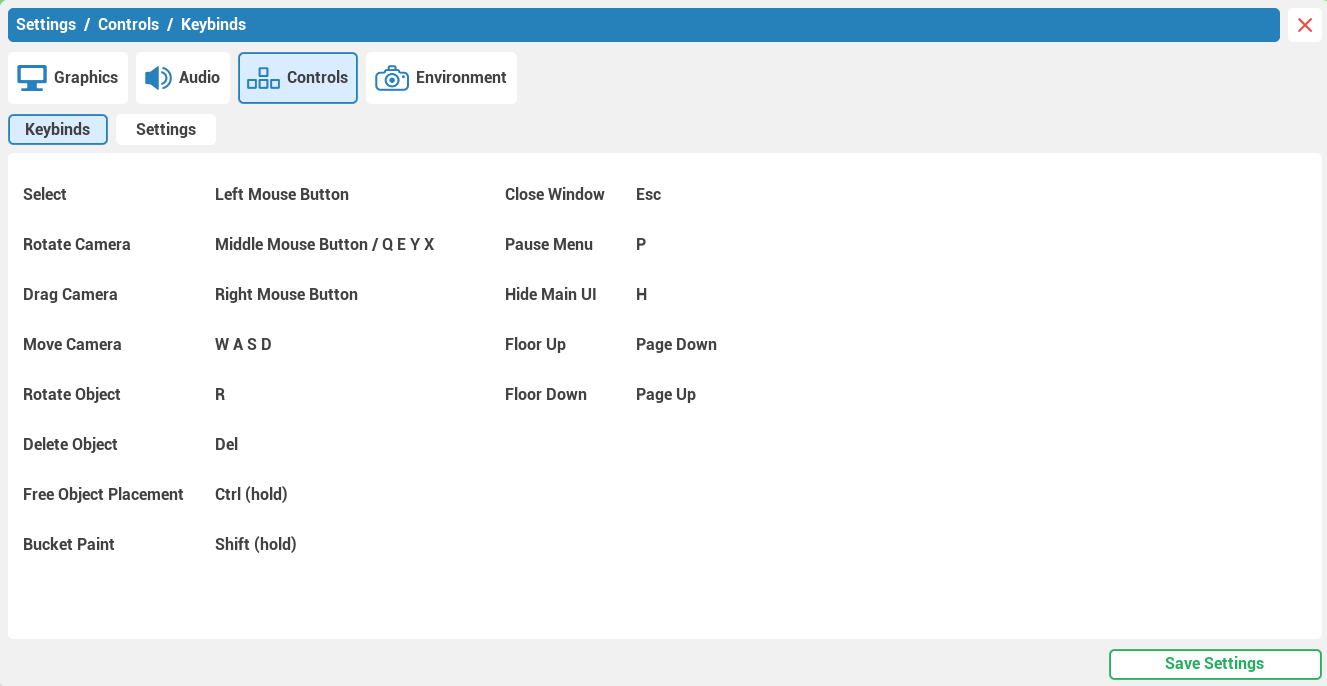Open the Settings sub-tab
This screenshot has height=686, width=1327.
pyautogui.click(x=166, y=129)
